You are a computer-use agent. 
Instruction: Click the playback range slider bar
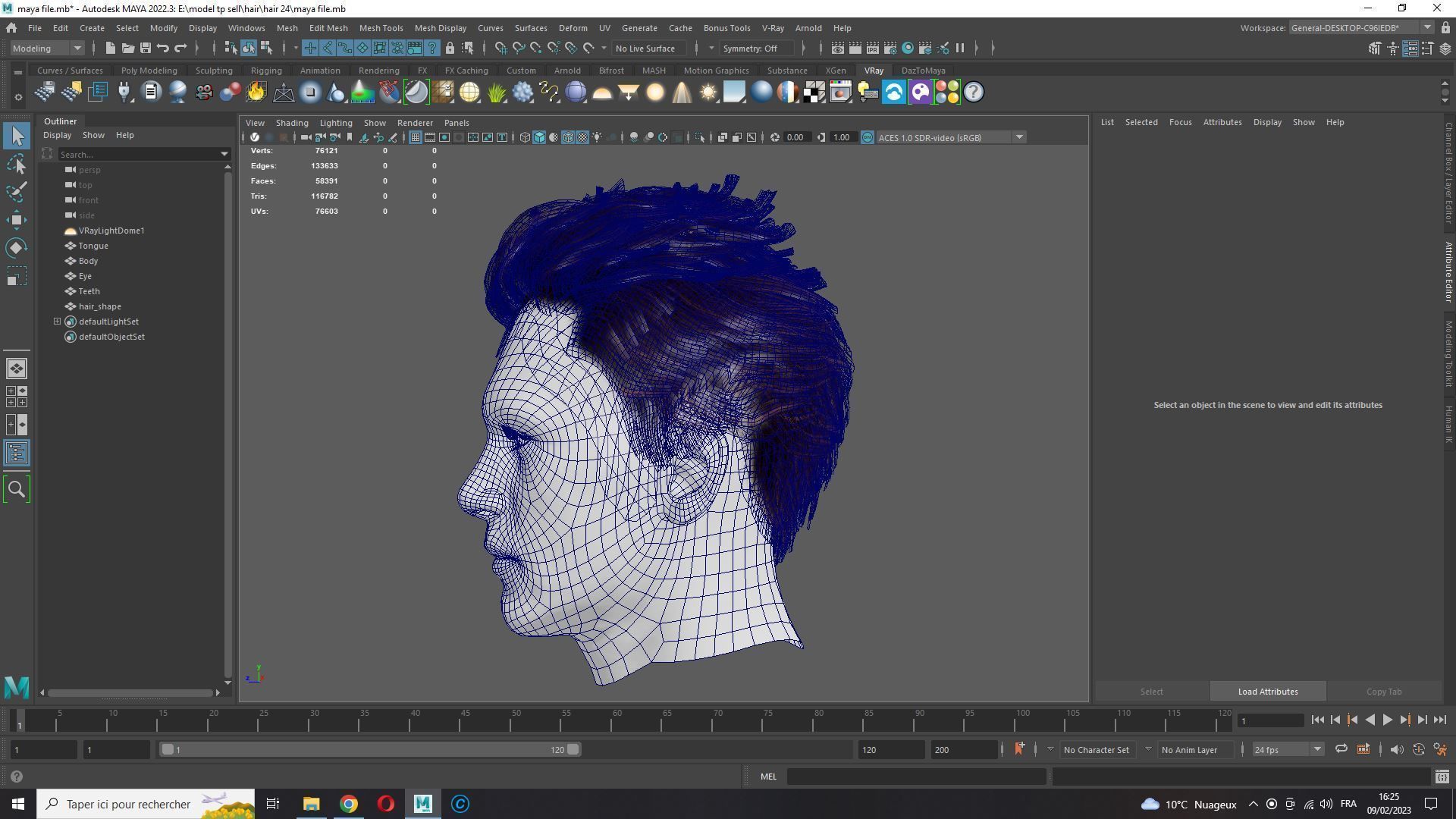tap(369, 750)
